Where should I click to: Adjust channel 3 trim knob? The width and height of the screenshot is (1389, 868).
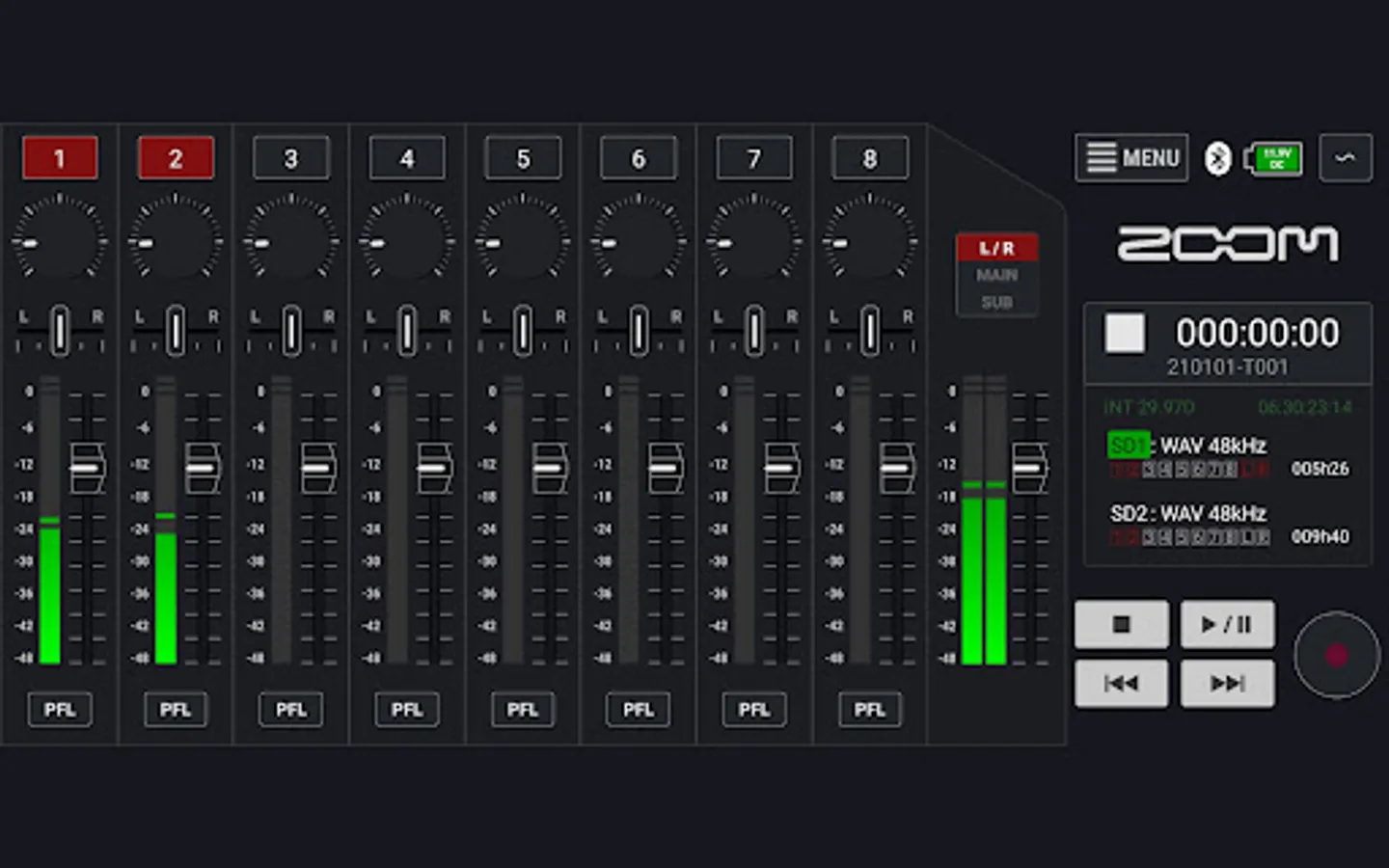[x=291, y=241]
